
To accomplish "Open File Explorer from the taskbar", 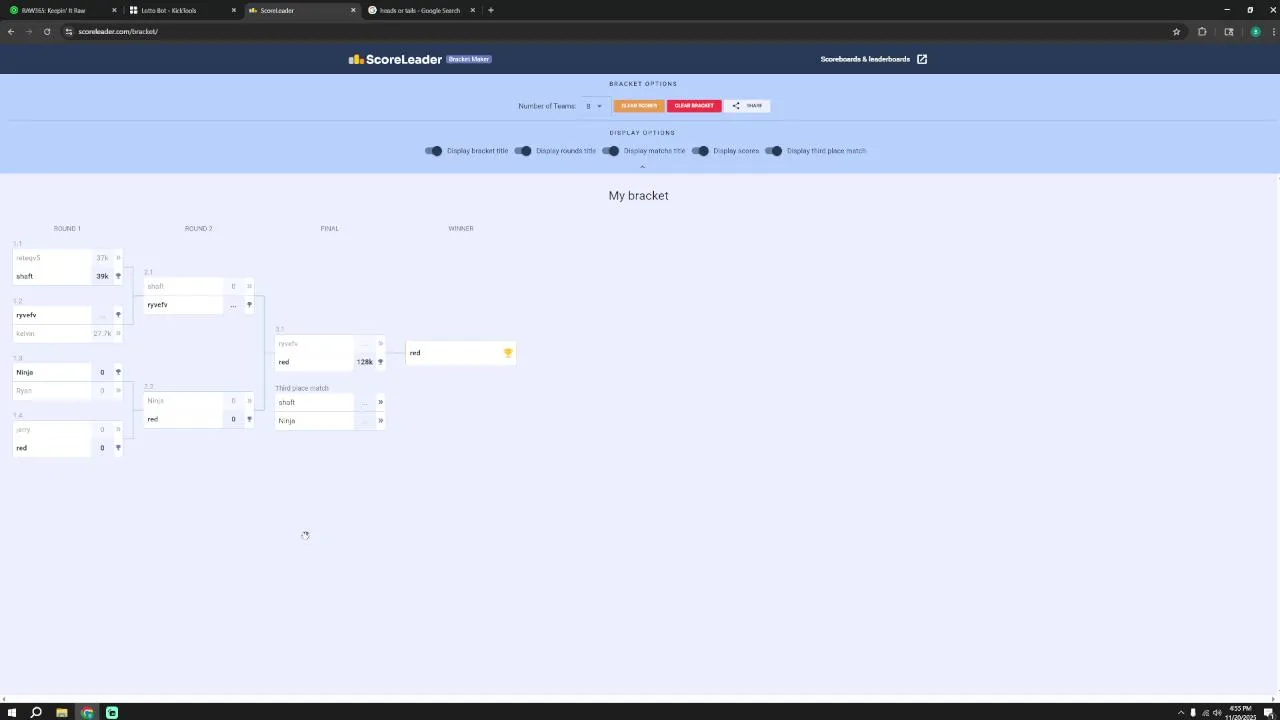I will pos(62,713).
